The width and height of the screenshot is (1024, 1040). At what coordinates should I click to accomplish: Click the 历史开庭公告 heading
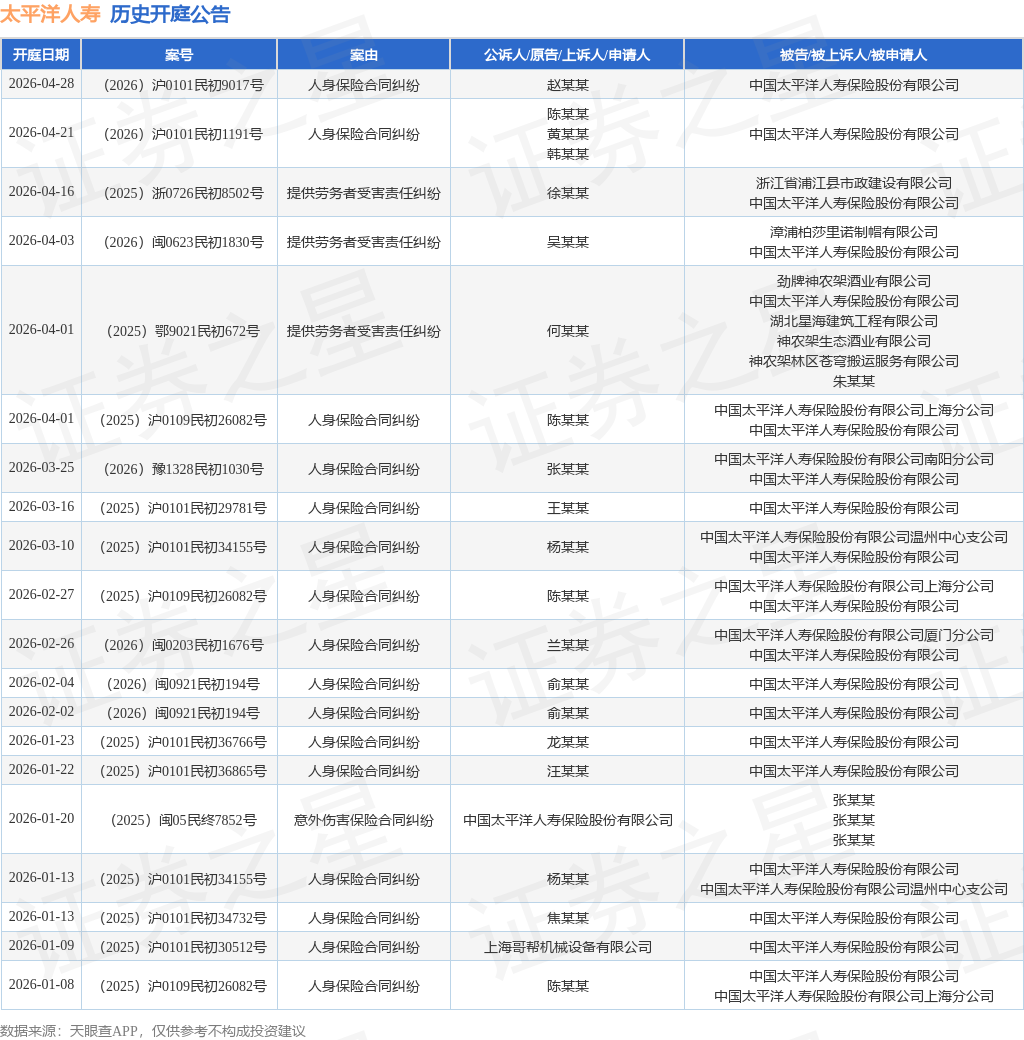tap(170, 14)
